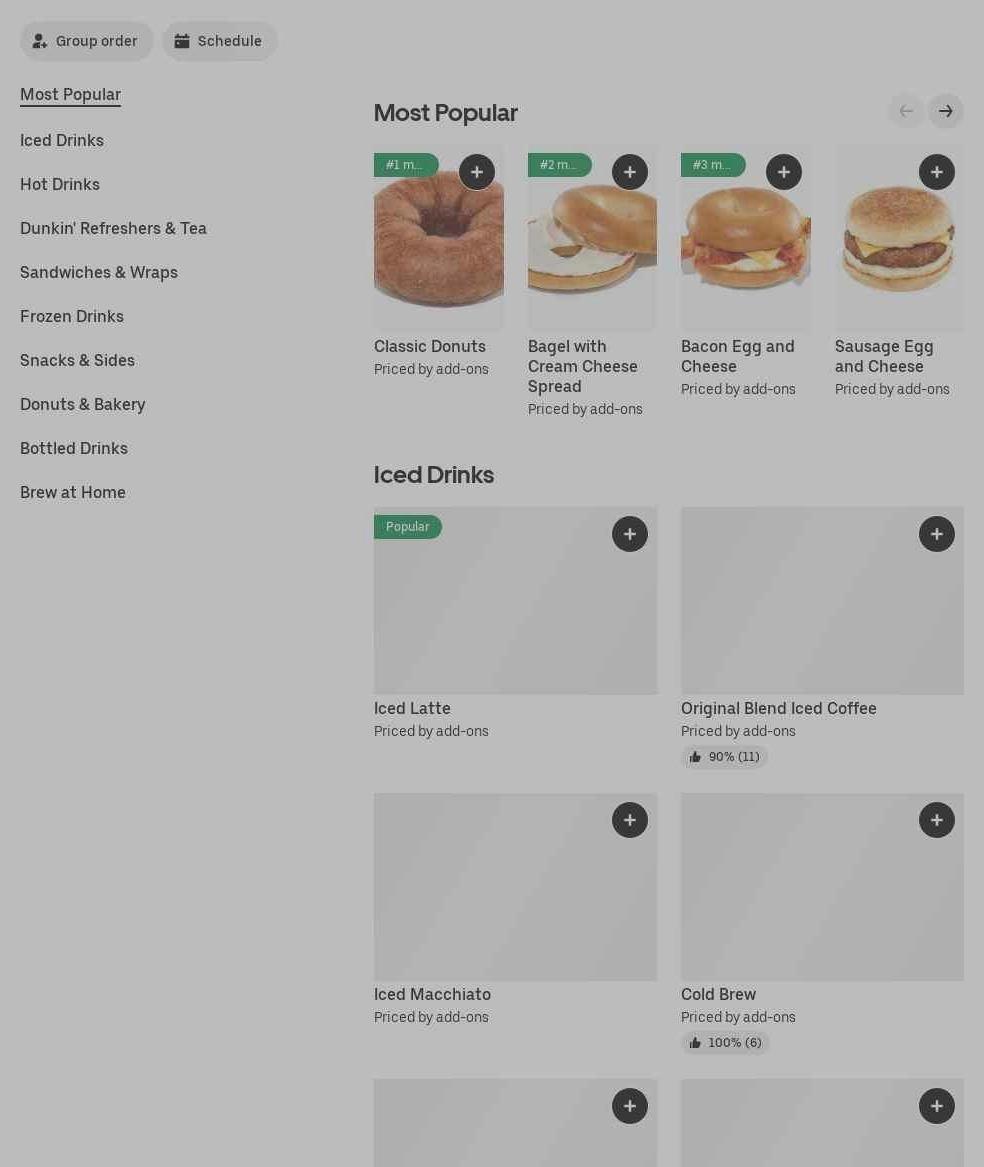The height and width of the screenshot is (1167, 984).
Task: Add Bagel with Cream Cheese Spread via plus icon
Action: (x=630, y=172)
